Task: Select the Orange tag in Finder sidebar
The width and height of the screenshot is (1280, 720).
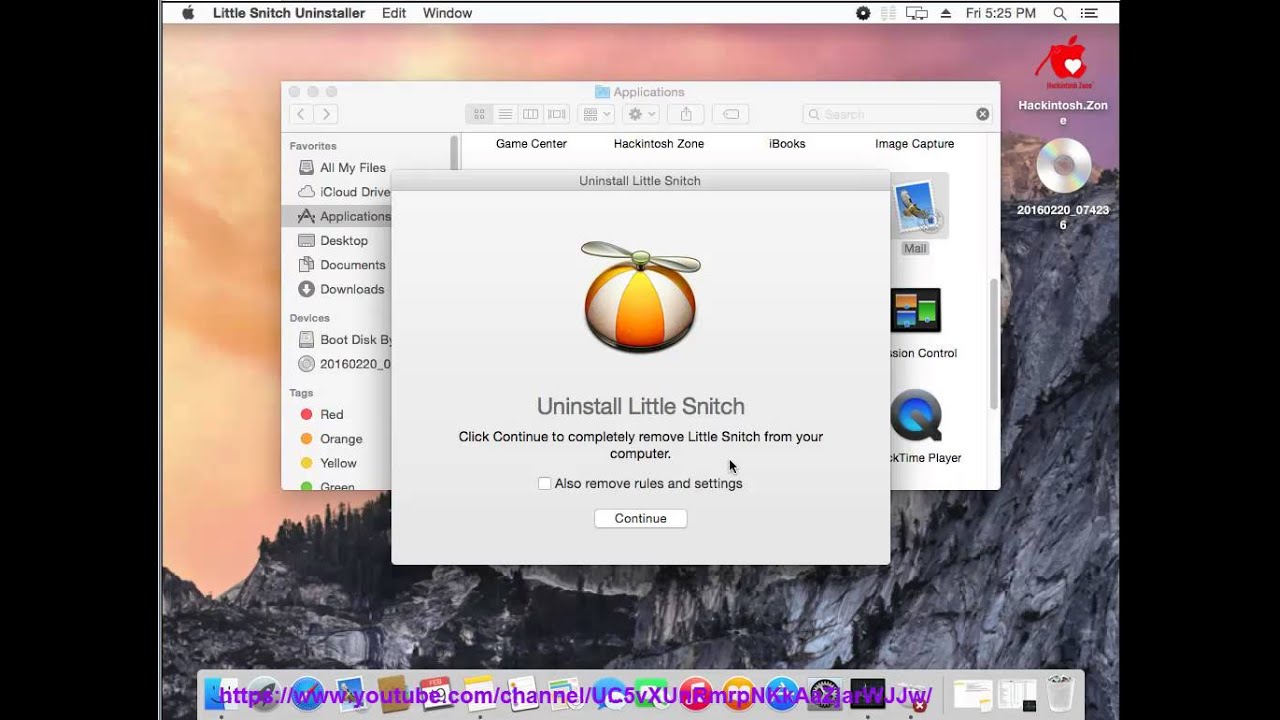Action: click(x=331, y=439)
